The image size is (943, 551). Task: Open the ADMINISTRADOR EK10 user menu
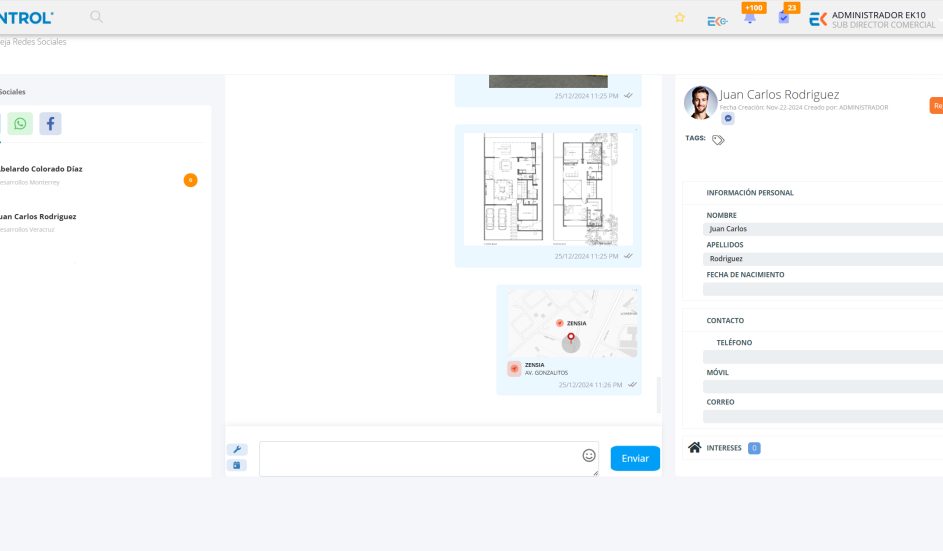pyautogui.click(x=875, y=19)
